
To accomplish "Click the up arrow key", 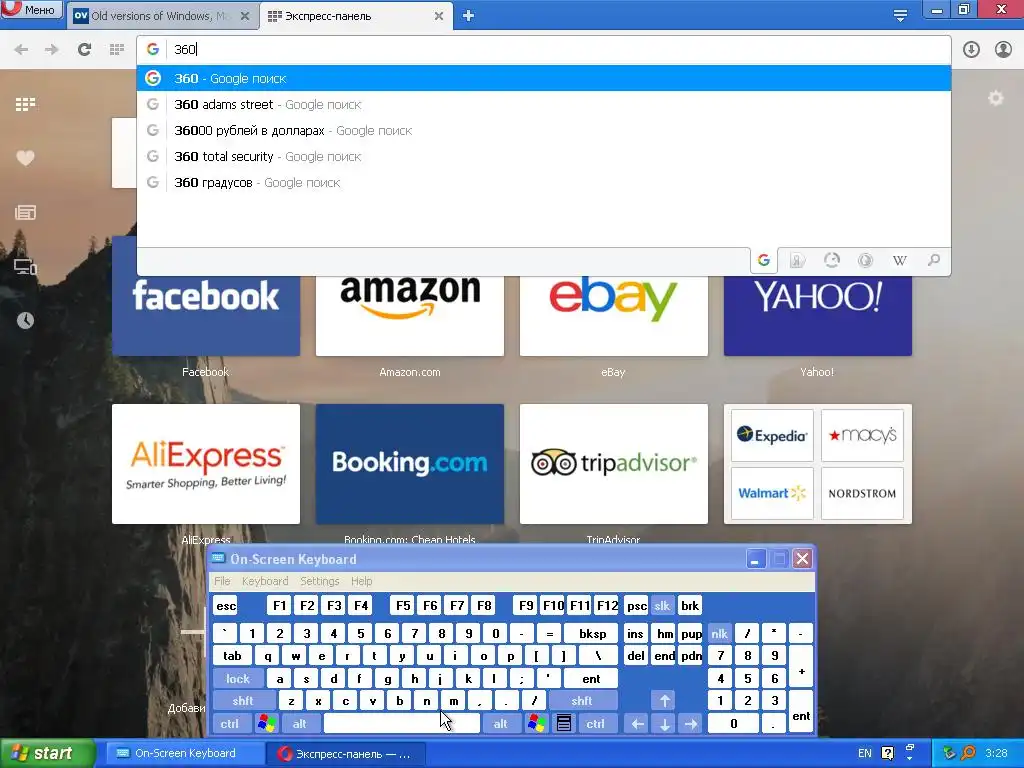I will [664, 701].
